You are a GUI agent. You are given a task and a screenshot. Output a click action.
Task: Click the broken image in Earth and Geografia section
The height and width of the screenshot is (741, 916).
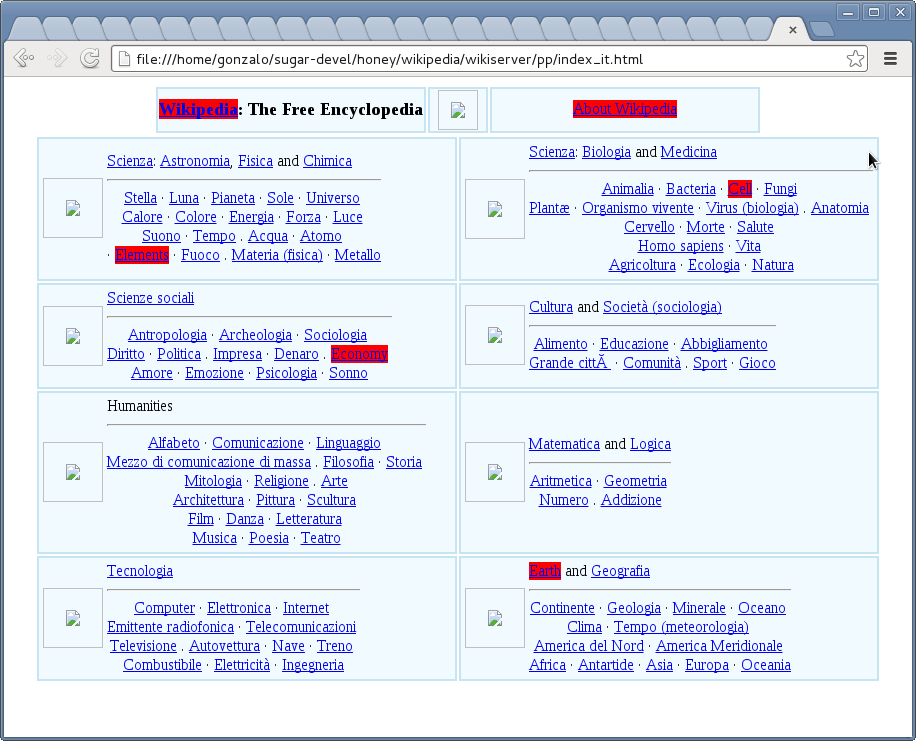[x=495, y=618]
